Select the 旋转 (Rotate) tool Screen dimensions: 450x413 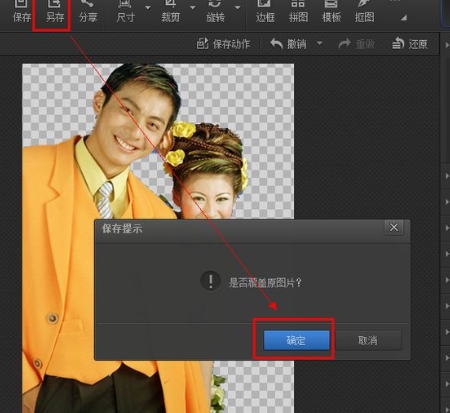point(215,12)
